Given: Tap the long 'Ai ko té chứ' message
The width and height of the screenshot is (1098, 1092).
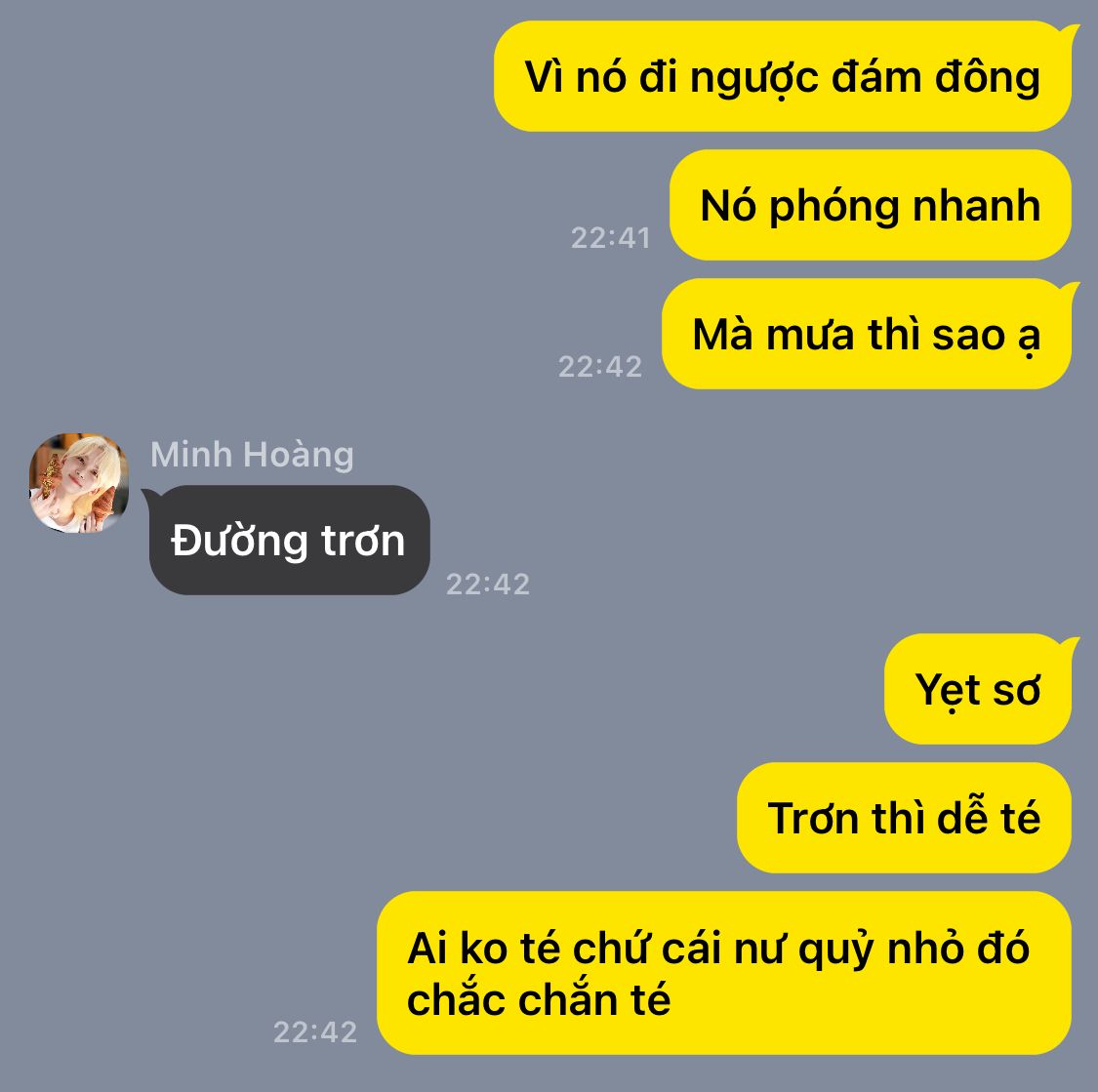Looking at the screenshot, I should point(724,973).
